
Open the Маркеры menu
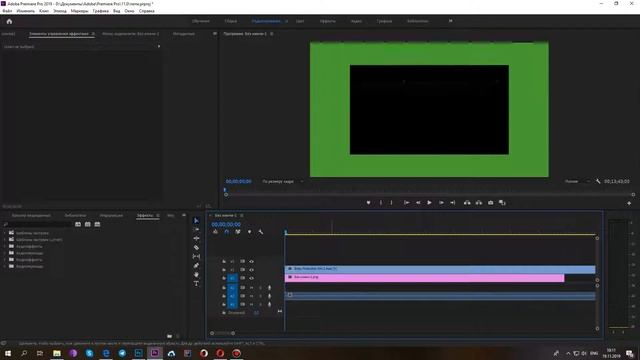coord(80,11)
